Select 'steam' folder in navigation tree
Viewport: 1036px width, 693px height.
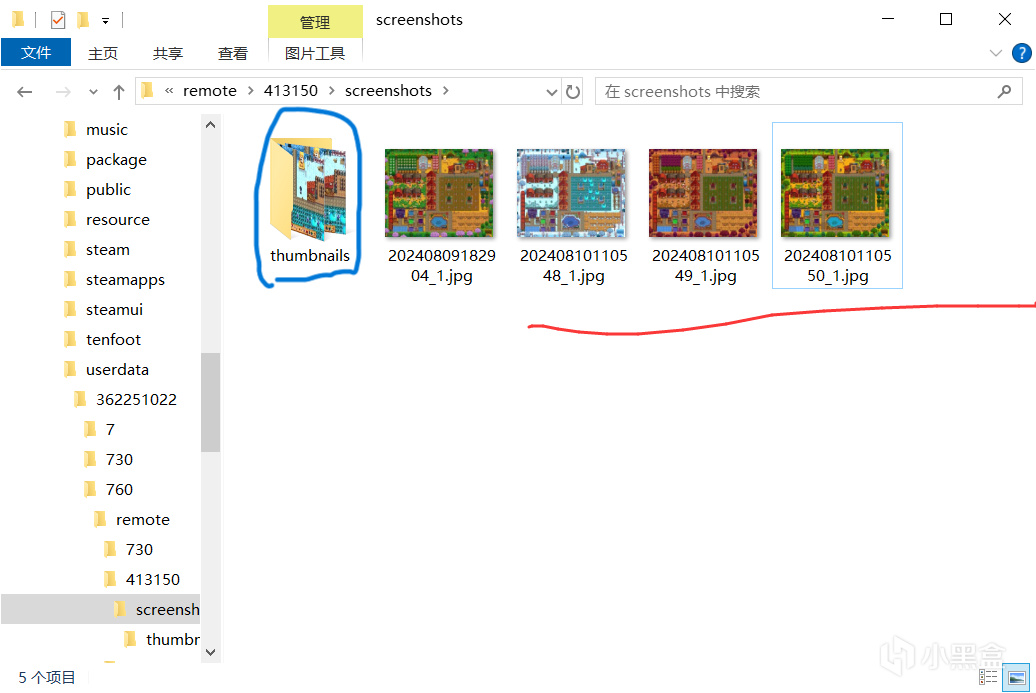click(x=108, y=250)
